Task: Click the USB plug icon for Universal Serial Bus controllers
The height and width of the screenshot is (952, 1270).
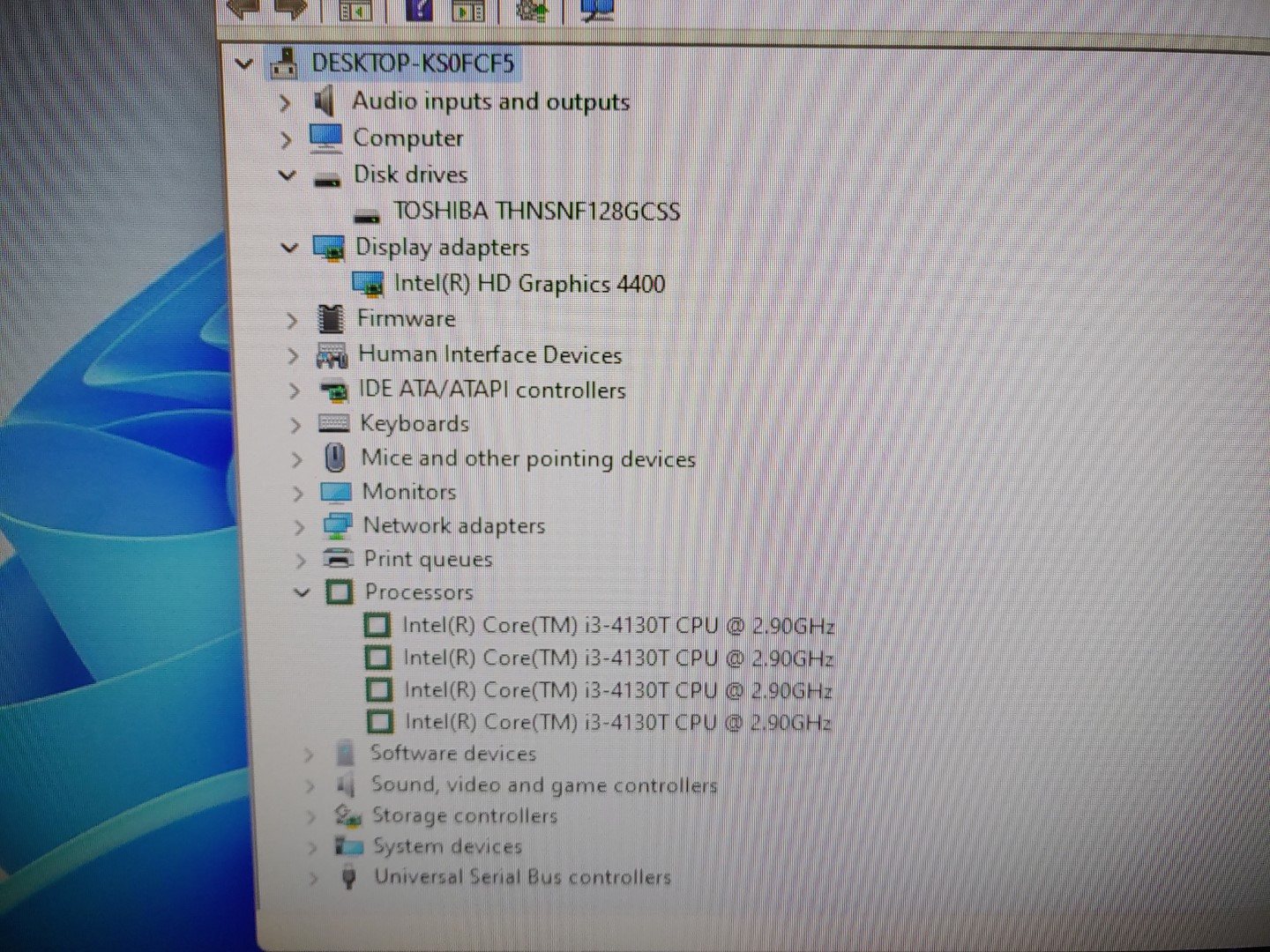Action: click(349, 877)
